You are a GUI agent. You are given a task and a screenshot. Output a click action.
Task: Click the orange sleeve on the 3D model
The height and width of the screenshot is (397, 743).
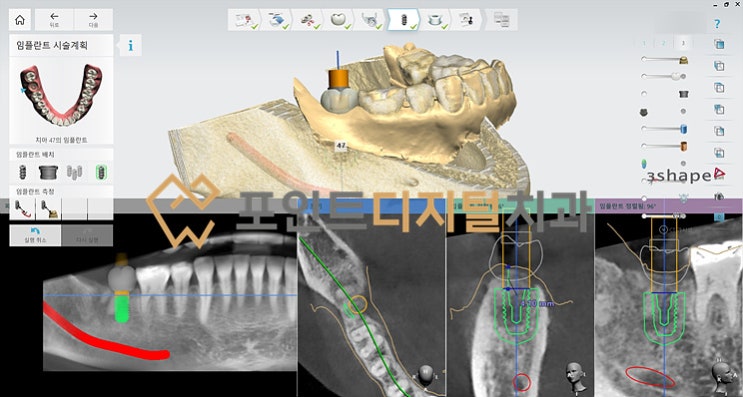click(338, 79)
